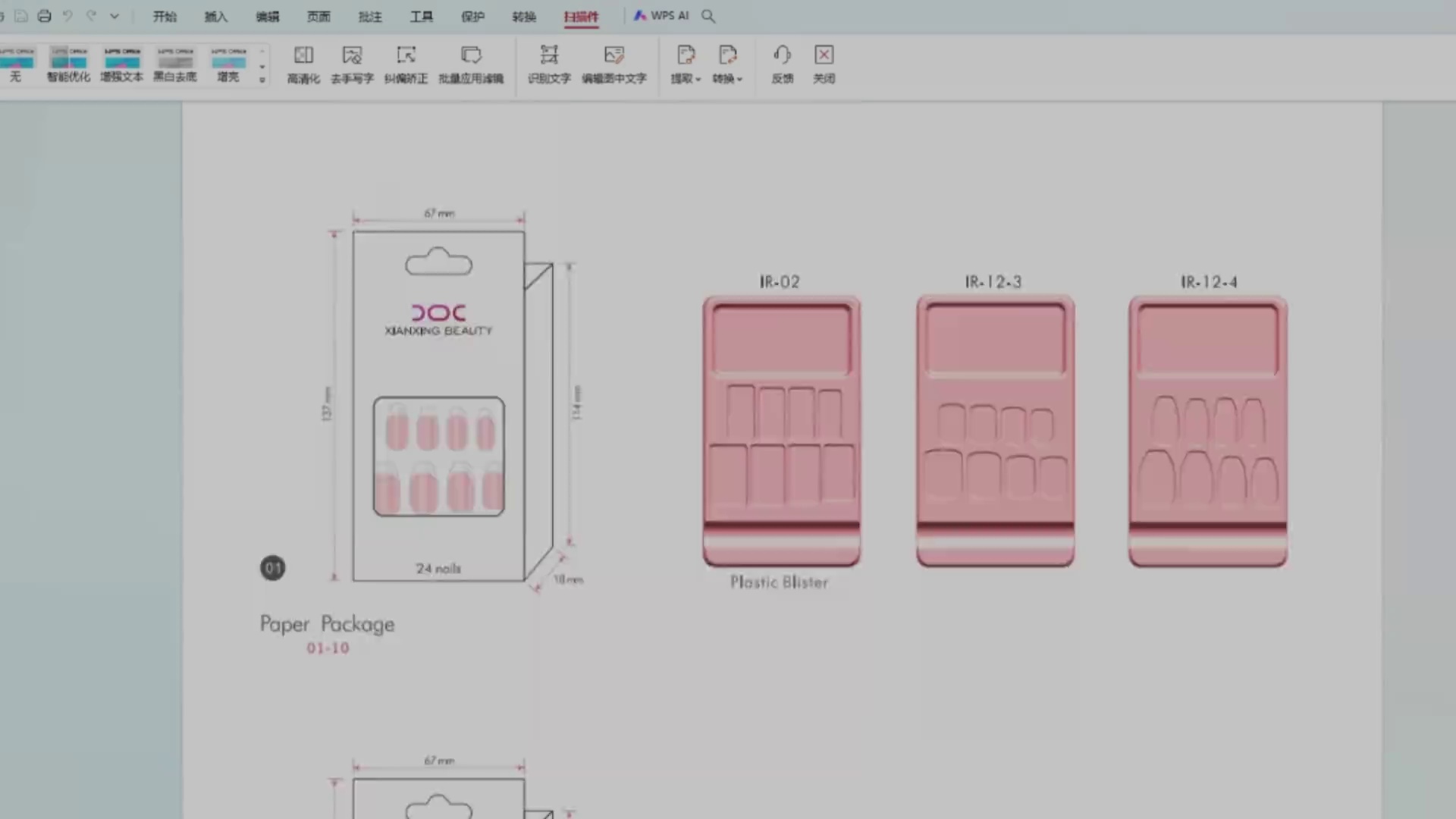Open the quick access toolbar dropdown chevron
Screen dimensions: 1456x819
click(115, 16)
